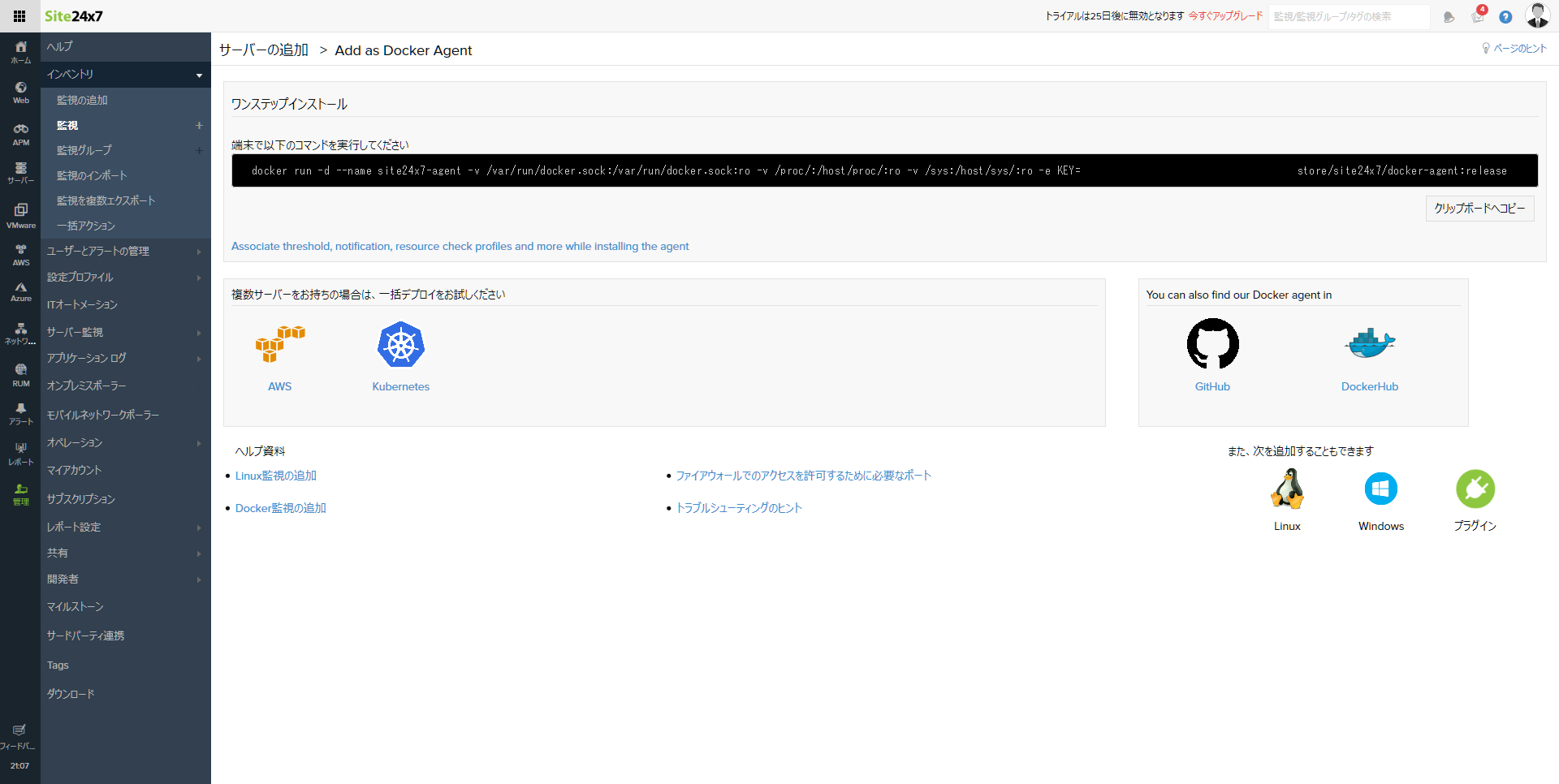Click the クリップボードへコピー button

[1479, 209]
